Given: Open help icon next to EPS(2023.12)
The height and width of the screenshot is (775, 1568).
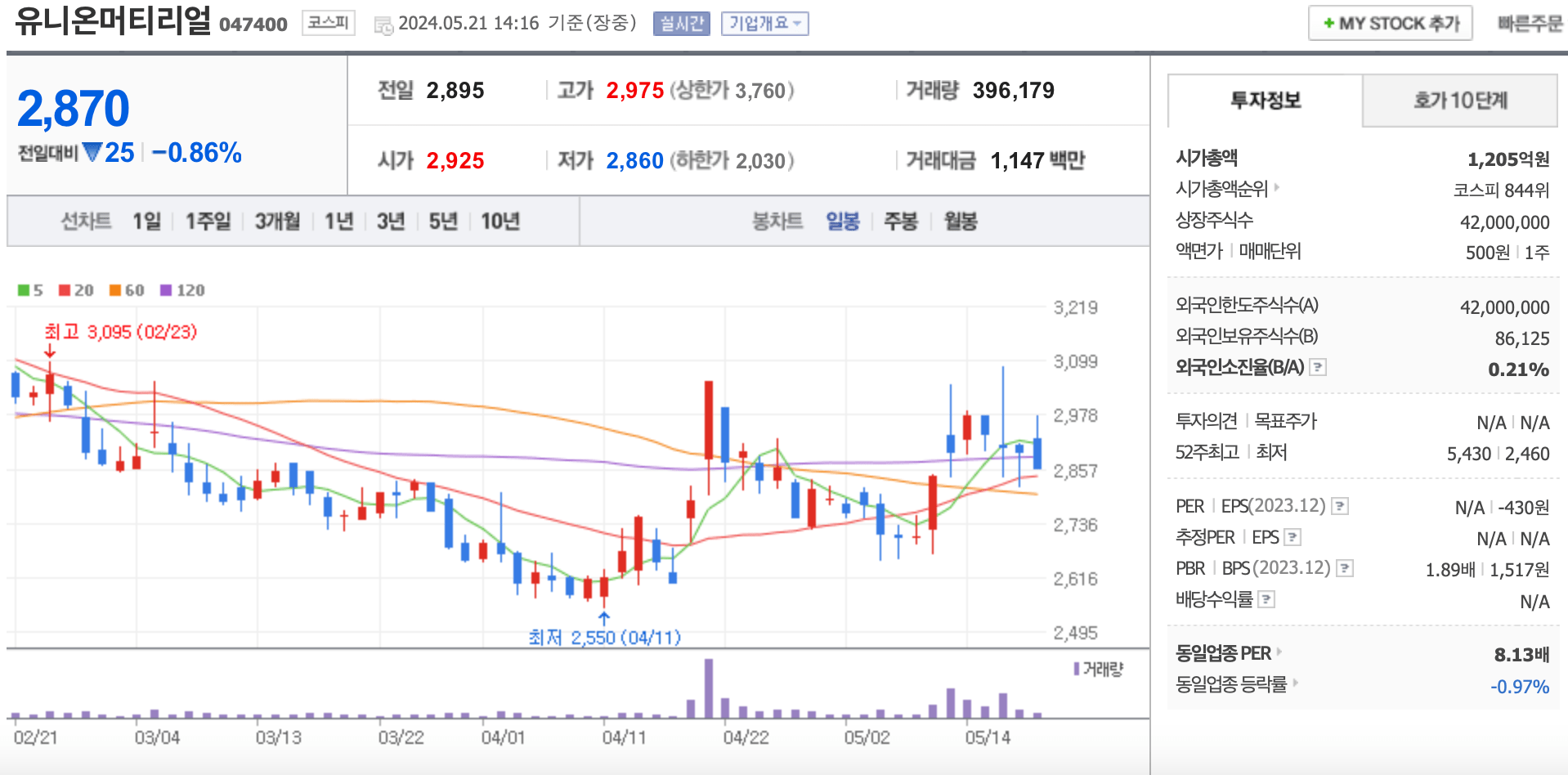Looking at the screenshot, I should [x=1340, y=506].
